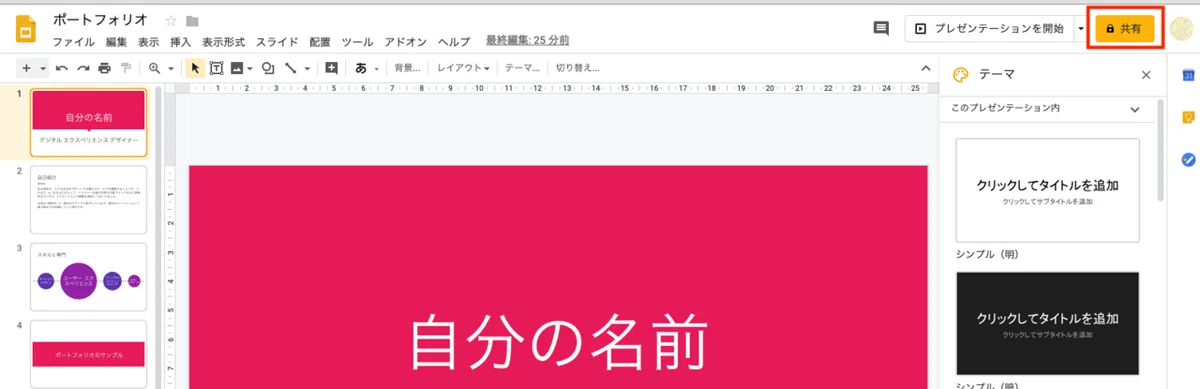Open the アドオン menu

406,42
